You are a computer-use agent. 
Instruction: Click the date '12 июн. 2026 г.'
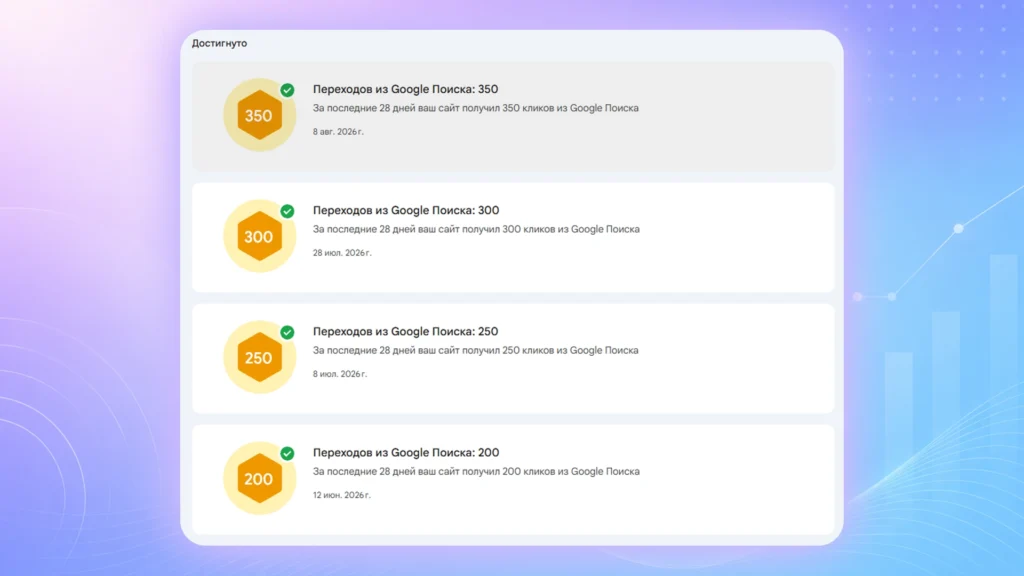coord(342,495)
